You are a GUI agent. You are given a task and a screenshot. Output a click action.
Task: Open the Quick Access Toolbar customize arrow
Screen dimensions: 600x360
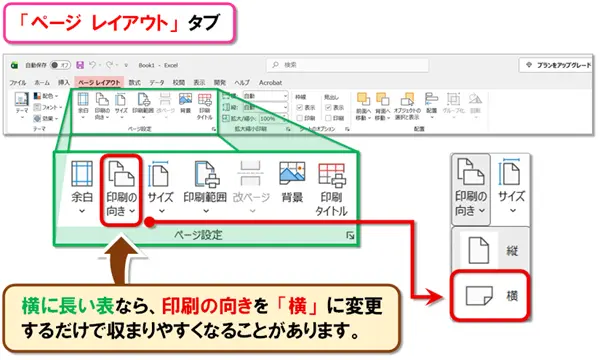(126, 65)
